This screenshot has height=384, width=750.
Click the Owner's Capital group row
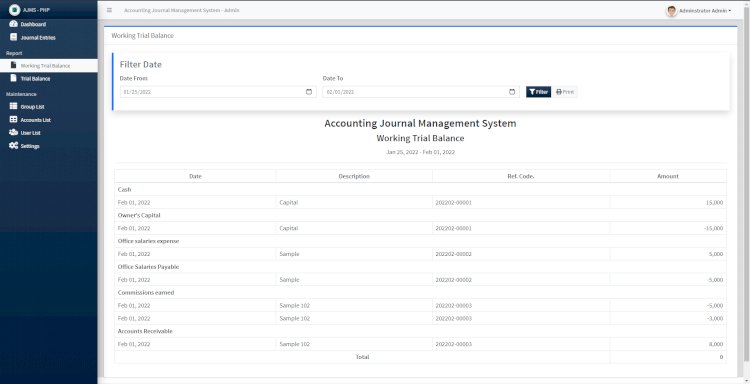point(420,215)
